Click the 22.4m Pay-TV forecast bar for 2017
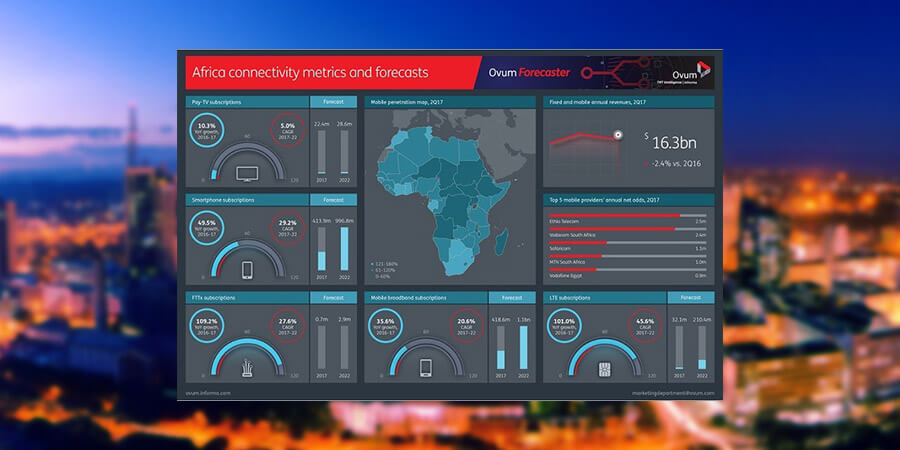This screenshot has height=450, width=900. point(321,152)
